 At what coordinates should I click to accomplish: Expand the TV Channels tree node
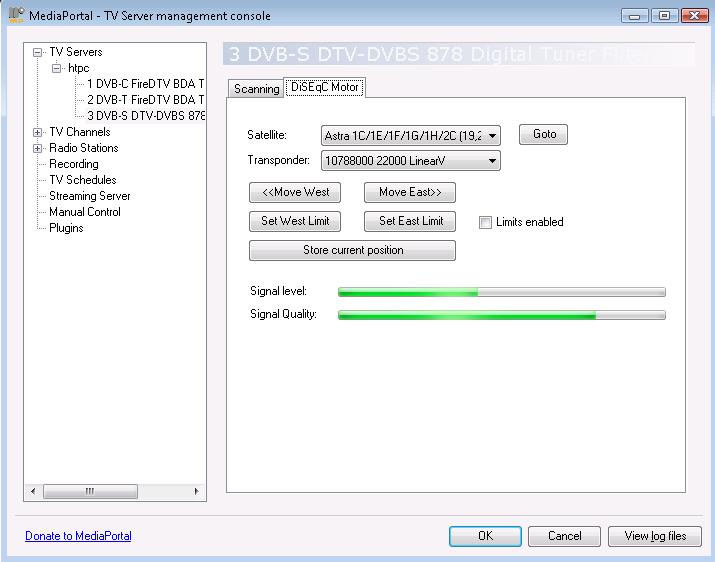(x=38, y=132)
